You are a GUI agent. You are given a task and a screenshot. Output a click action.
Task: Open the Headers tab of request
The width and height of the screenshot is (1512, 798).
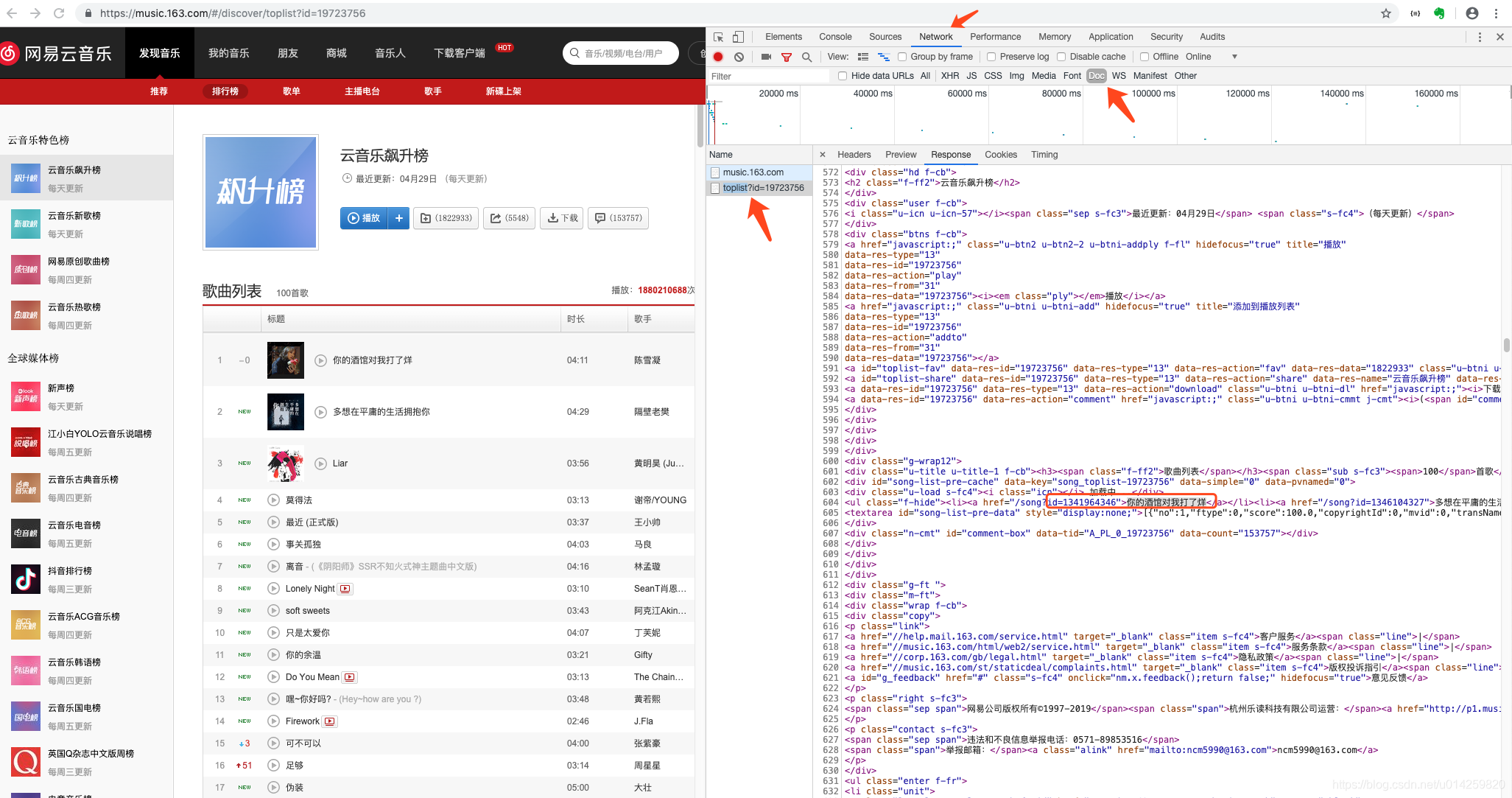coord(854,155)
